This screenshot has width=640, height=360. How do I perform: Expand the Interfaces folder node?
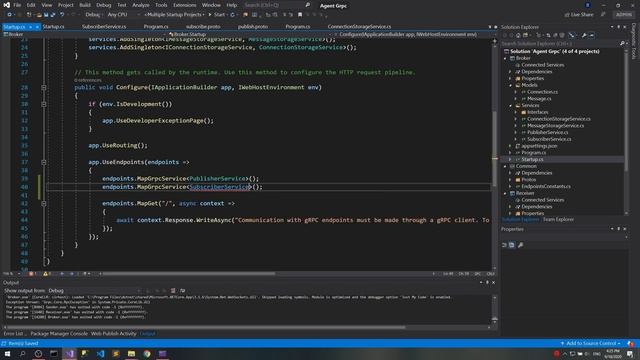(516, 112)
